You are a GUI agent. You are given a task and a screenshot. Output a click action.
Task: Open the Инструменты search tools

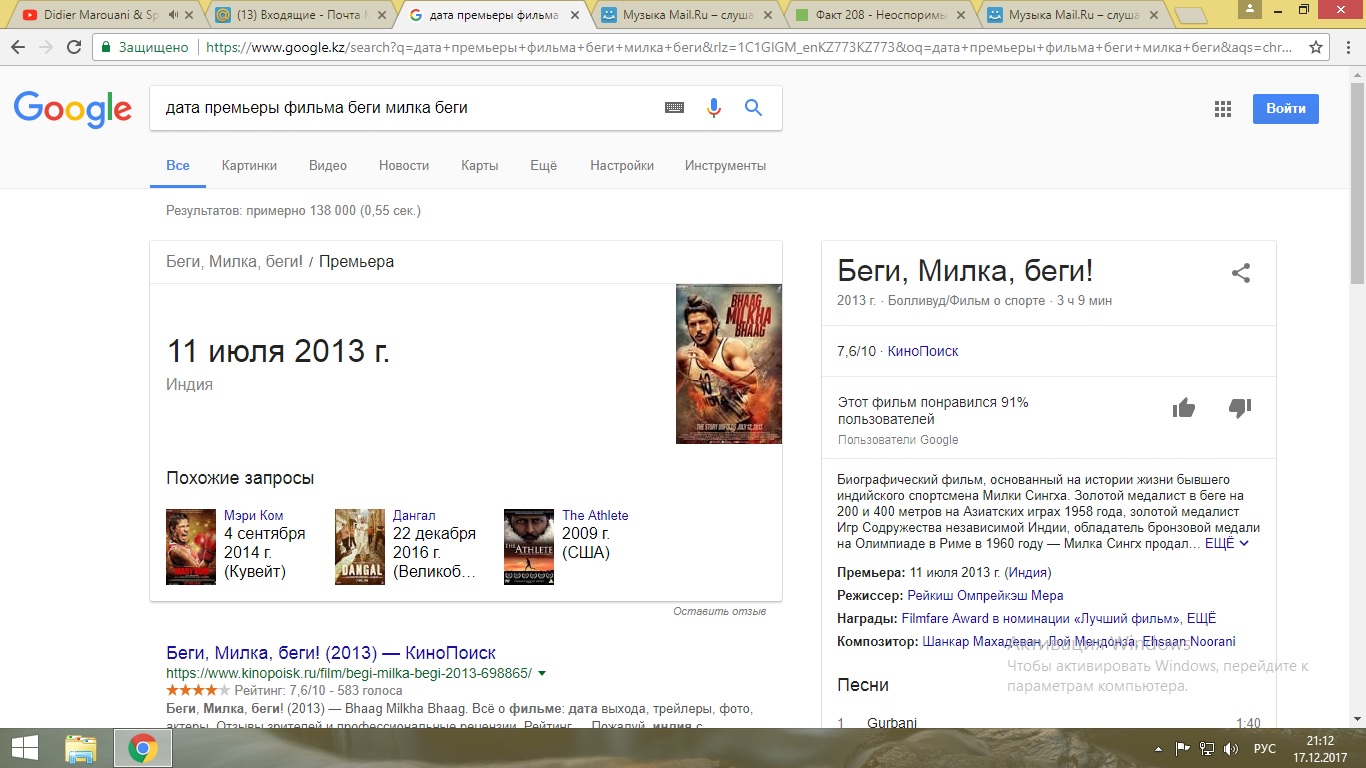(725, 165)
